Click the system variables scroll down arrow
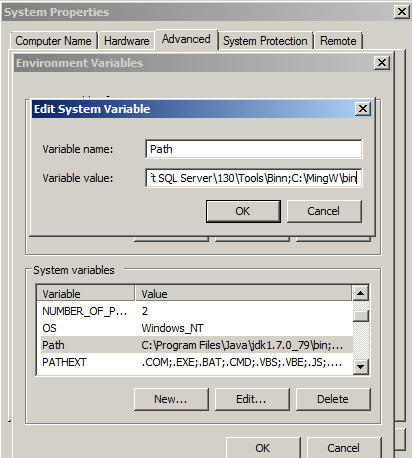Viewport: 412px width, 458px height. tap(360, 367)
